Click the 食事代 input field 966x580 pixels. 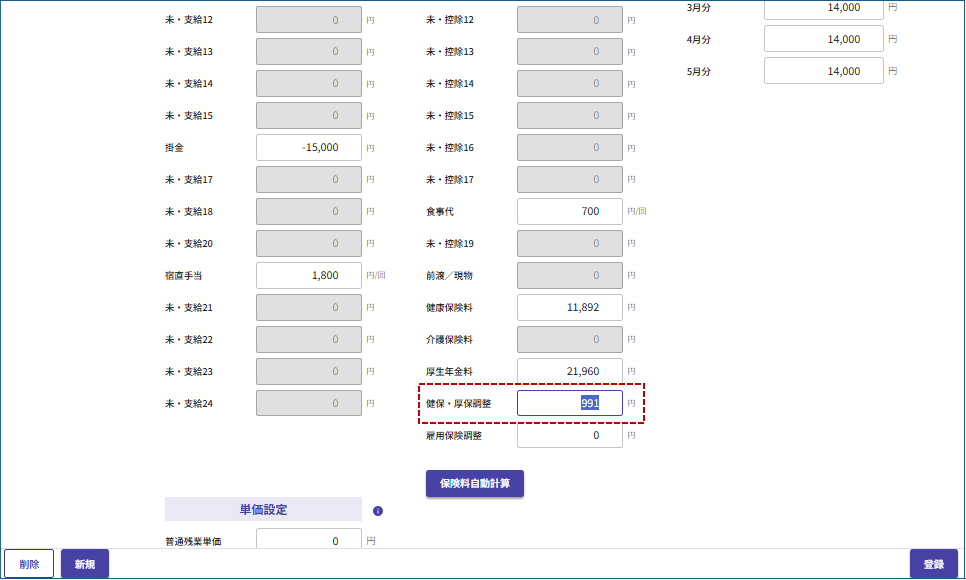click(x=569, y=211)
